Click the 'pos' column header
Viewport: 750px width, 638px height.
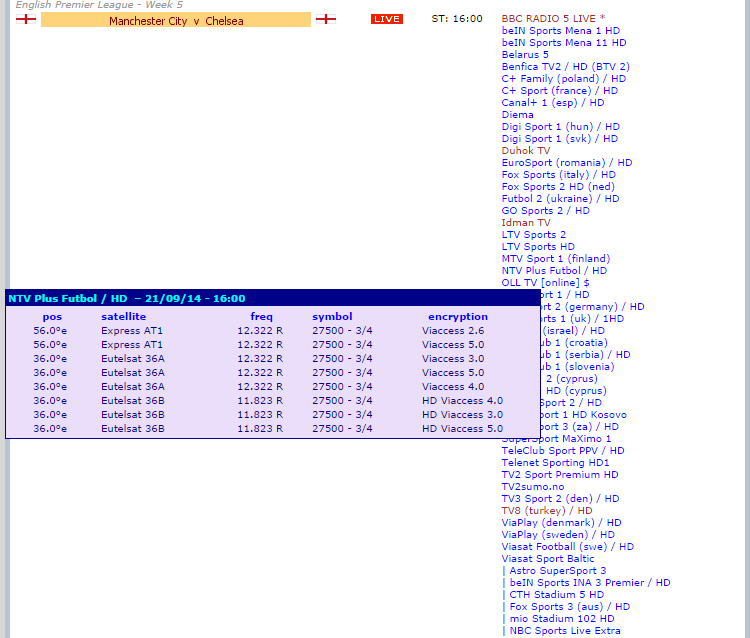(52, 317)
